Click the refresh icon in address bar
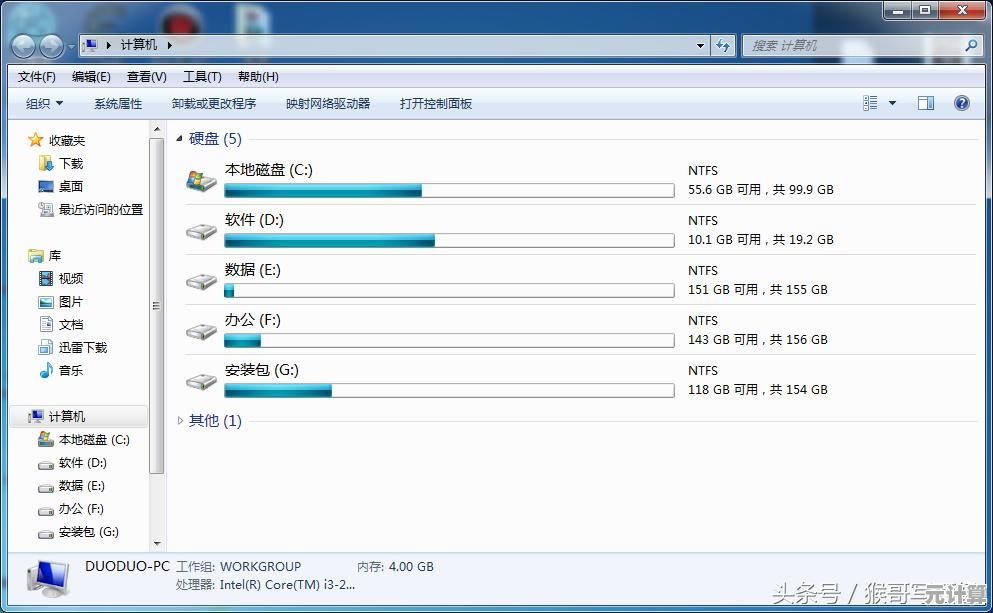 pyautogui.click(x=722, y=44)
